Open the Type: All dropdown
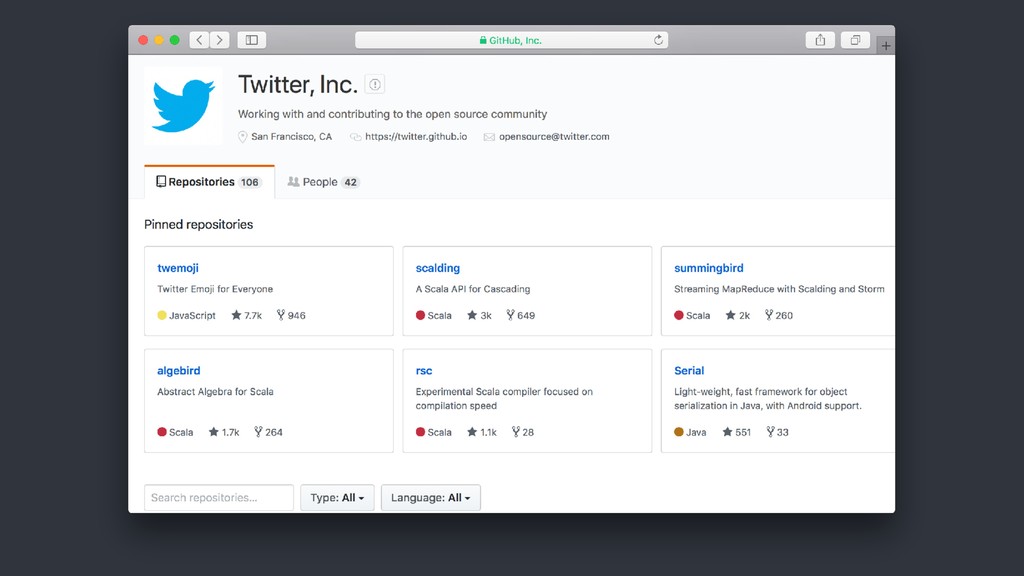The image size is (1024, 576). click(337, 498)
